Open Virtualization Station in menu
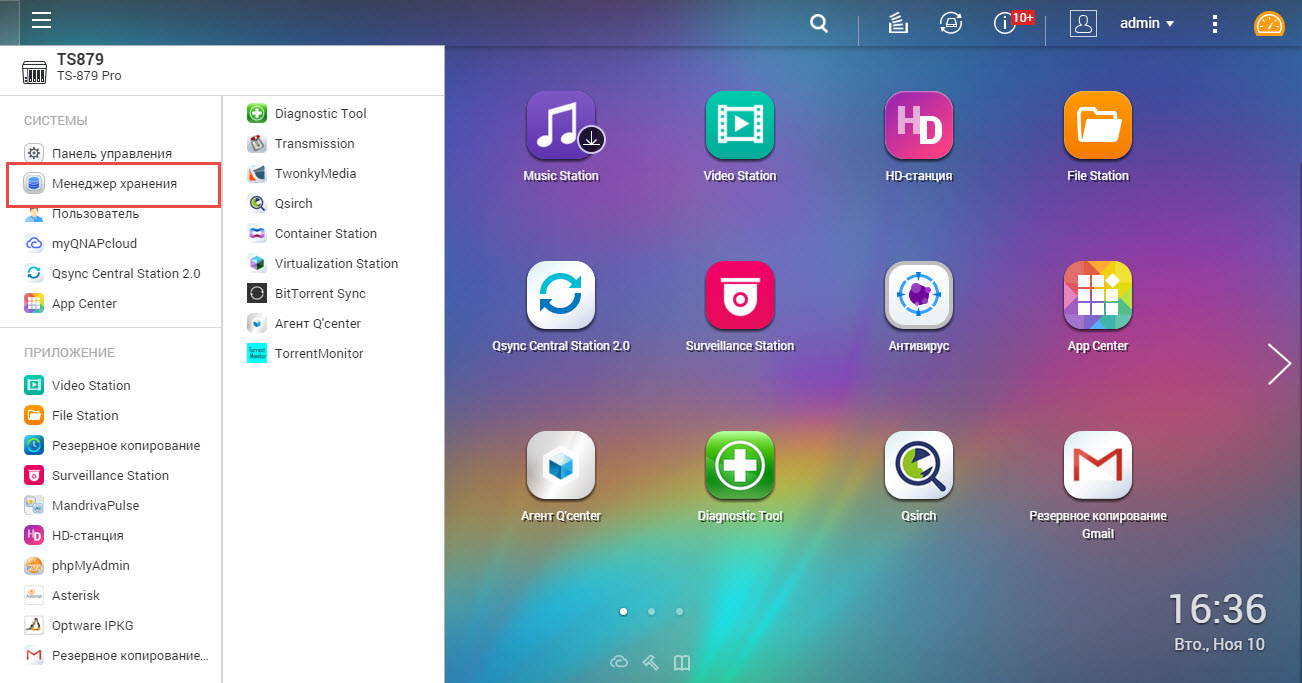 (x=334, y=263)
